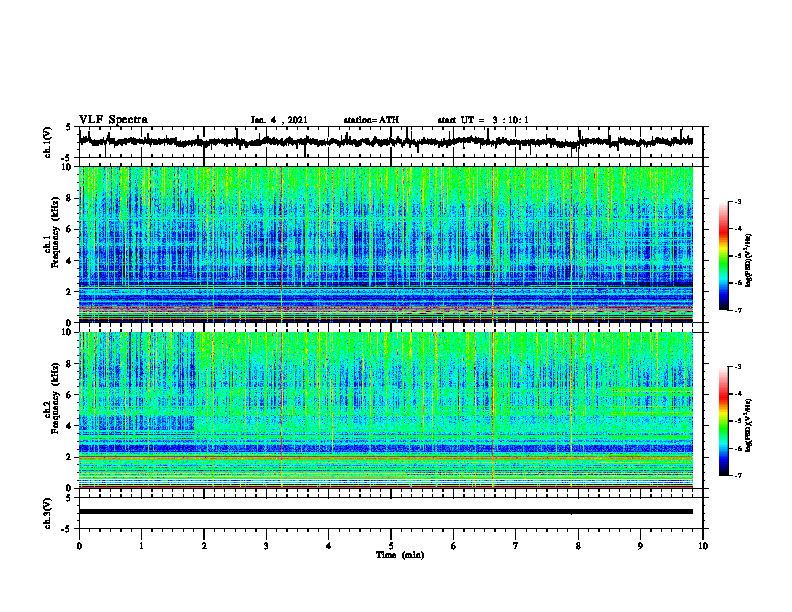Click the "VLF Spectra" plot title
Image resolution: width=792 pixels, height=612 pixels.
(x=113, y=120)
